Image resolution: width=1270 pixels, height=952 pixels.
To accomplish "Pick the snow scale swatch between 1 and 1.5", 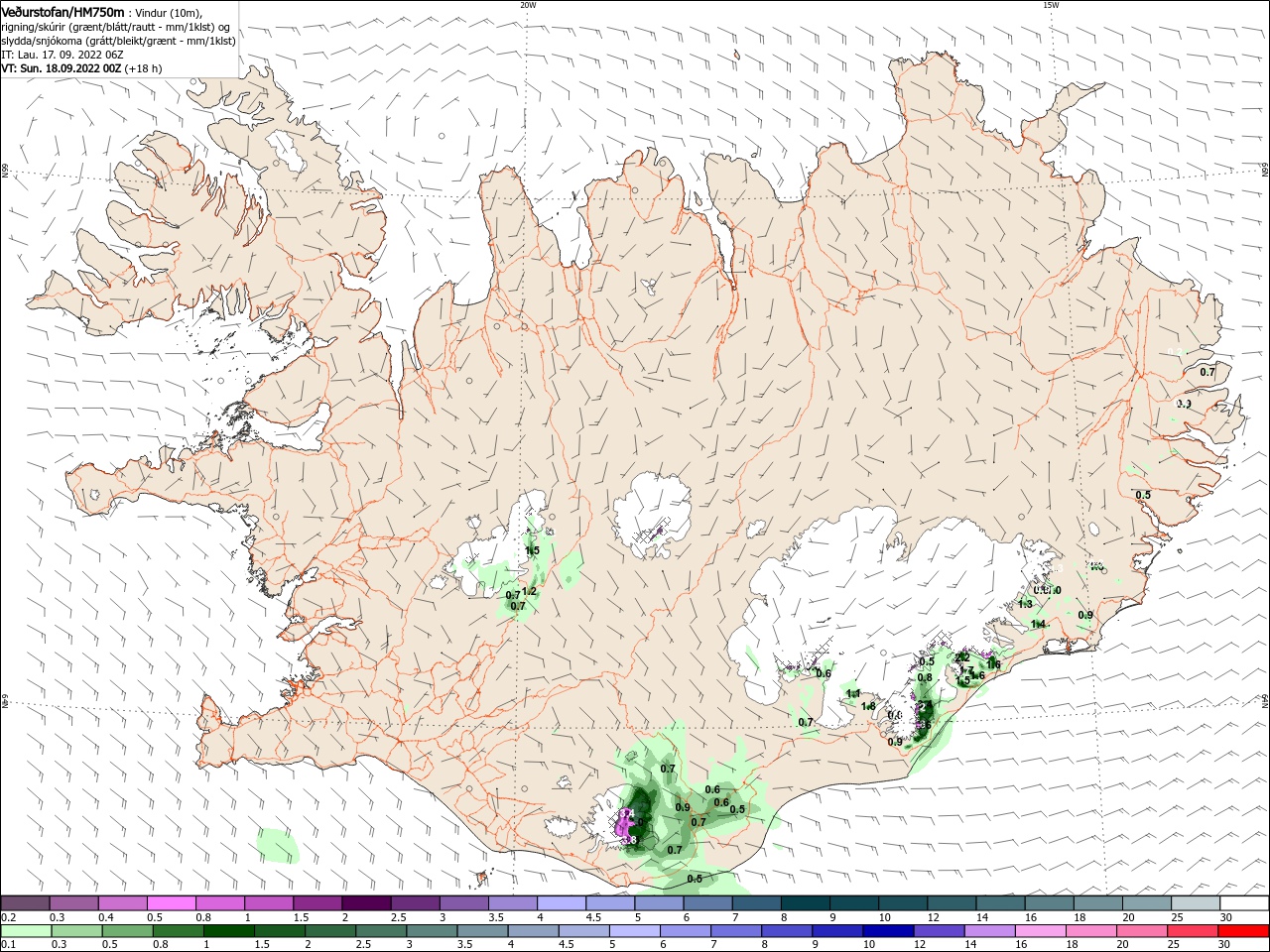I will pyautogui.click(x=269, y=902).
